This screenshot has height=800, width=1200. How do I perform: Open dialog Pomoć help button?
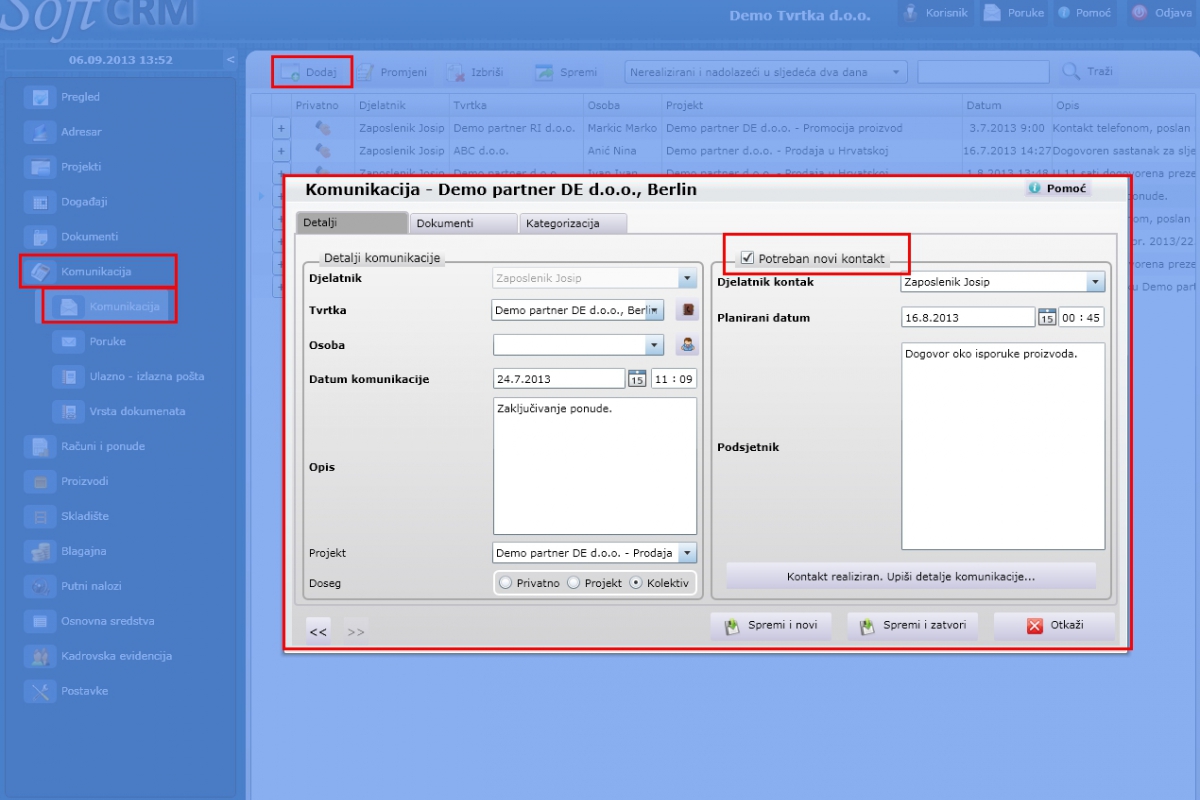click(1057, 188)
